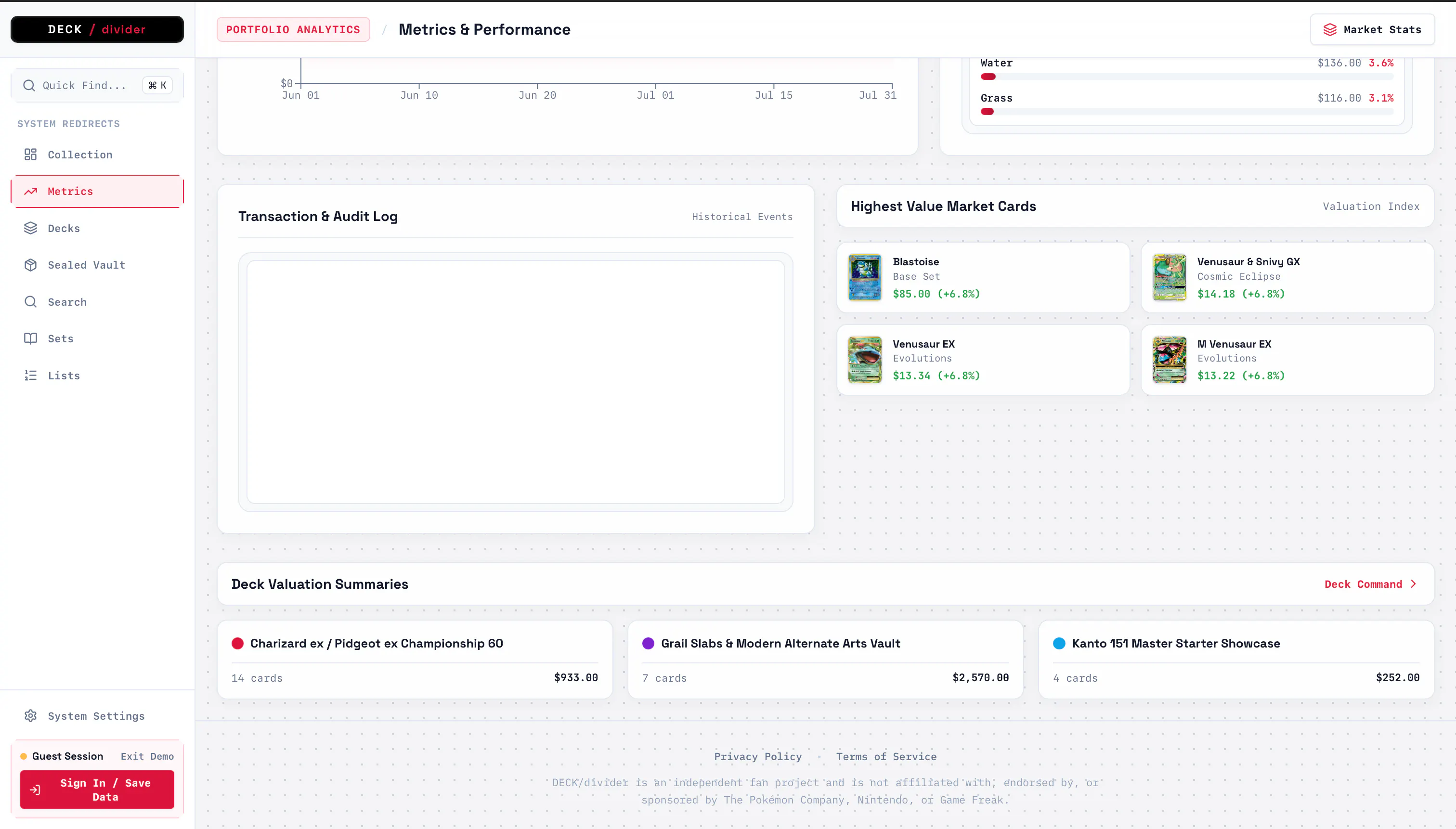Open Kanto 151 Master Starter Showcase deck
Screen dimensions: 1456x829
pyautogui.click(x=1236, y=660)
